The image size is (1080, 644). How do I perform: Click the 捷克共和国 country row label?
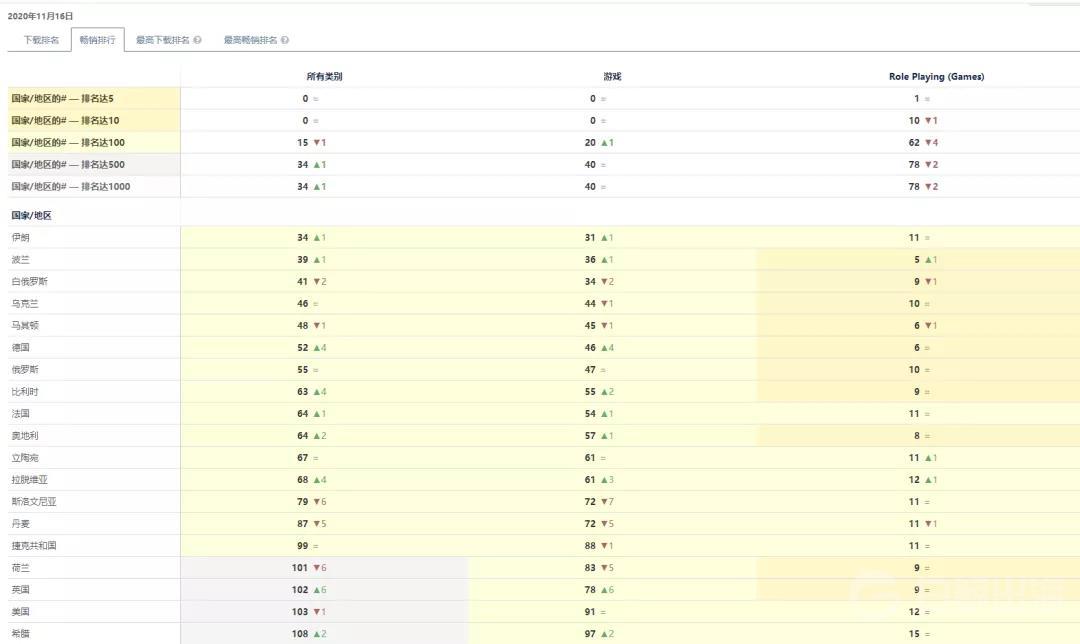(x=34, y=546)
